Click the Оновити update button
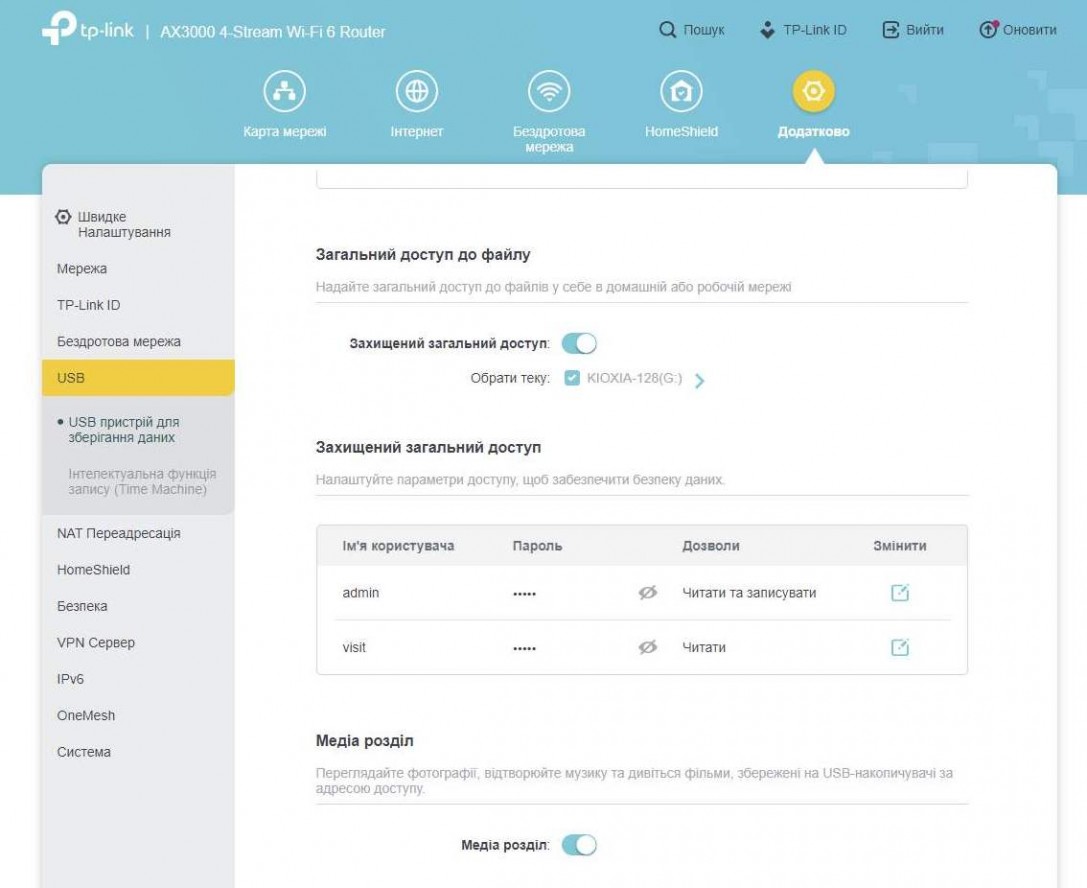1087x888 pixels. click(x=1018, y=30)
